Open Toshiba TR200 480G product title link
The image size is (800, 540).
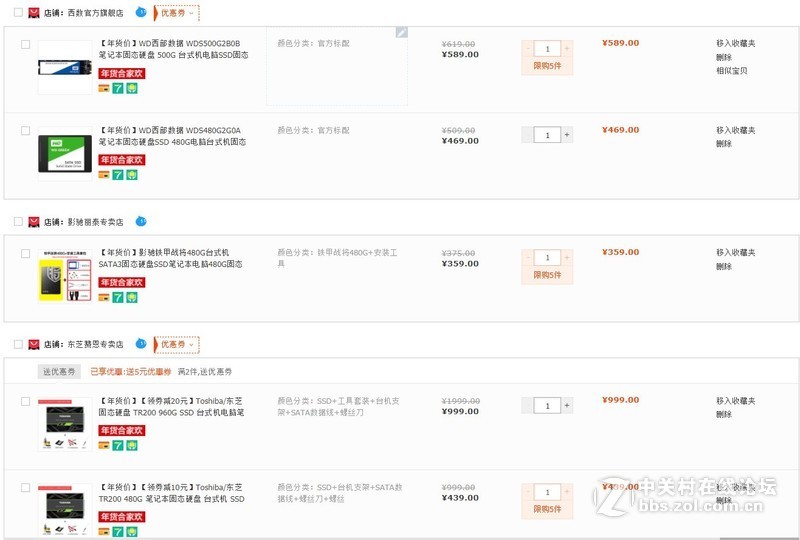pyautogui.click(x=171, y=493)
